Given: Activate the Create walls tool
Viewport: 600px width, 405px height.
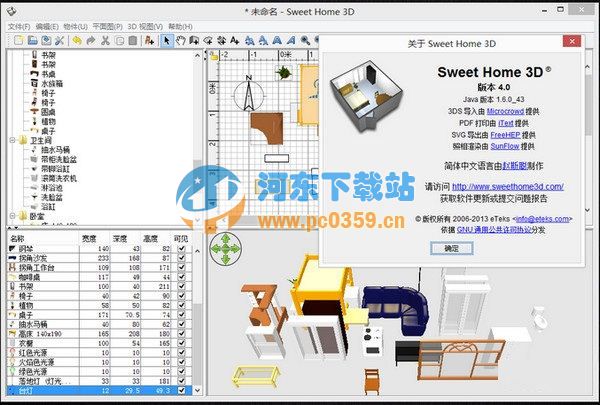Looking at the screenshot, I should tap(194, 40).
